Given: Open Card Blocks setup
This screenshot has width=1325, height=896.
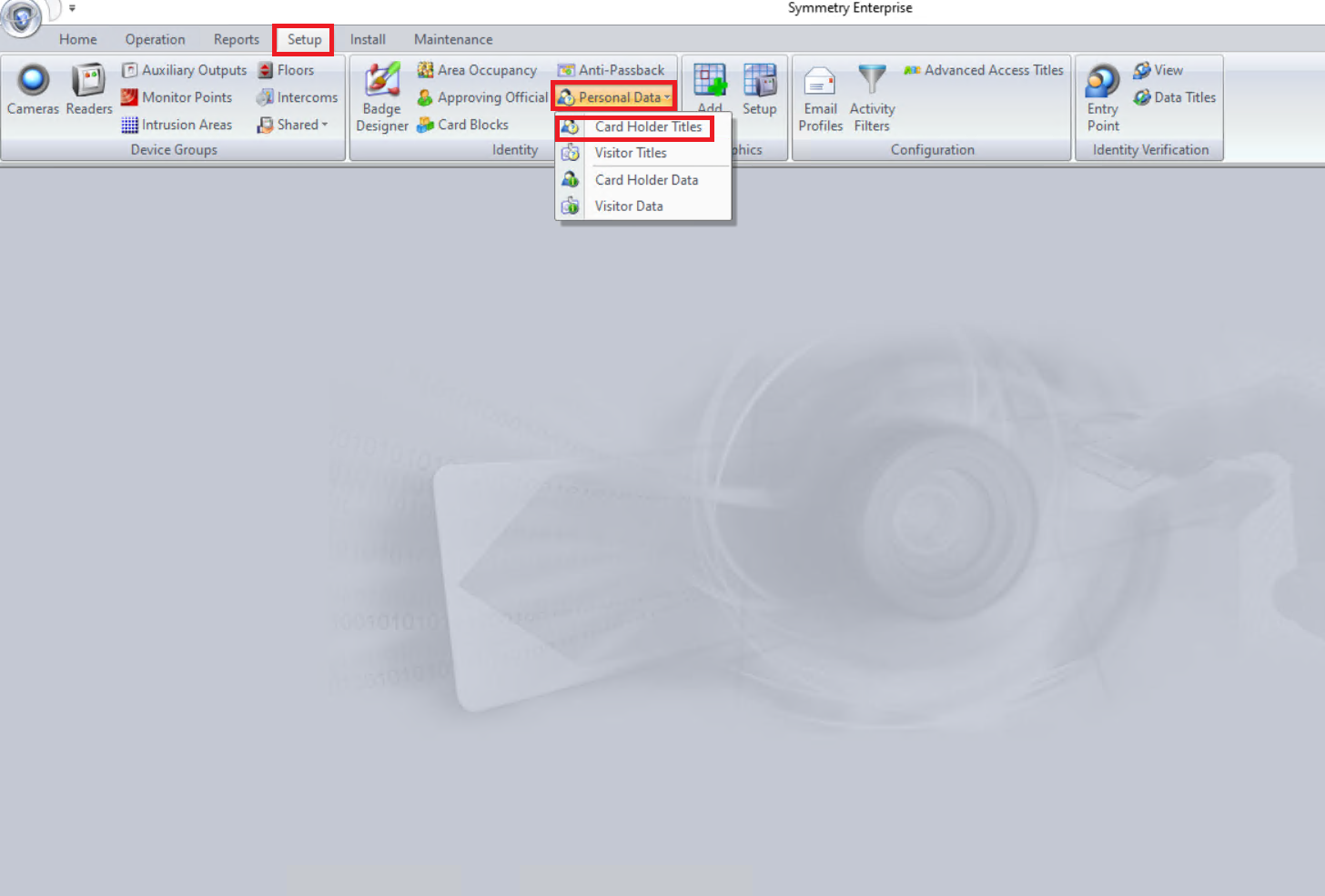Looking at the screenshot, I should 462,125.
